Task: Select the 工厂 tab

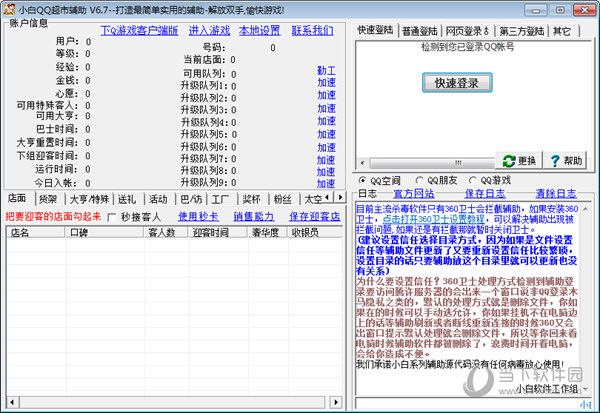Action: [221, 199]
